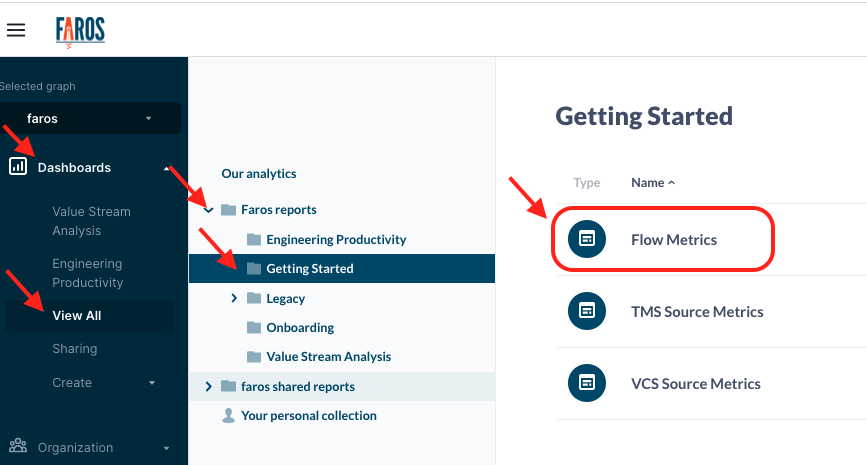Open the selected graph faros dropdown
Viewport: 867px width, 465px height.
point(90,118)
